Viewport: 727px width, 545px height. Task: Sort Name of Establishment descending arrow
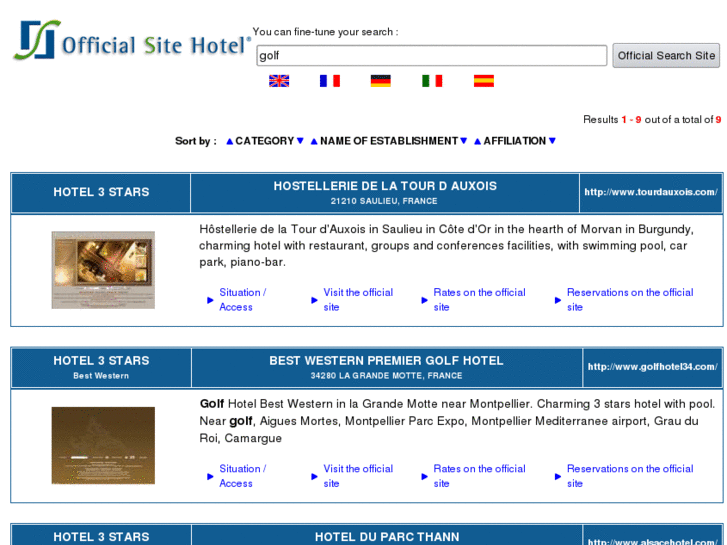[464, 141]
